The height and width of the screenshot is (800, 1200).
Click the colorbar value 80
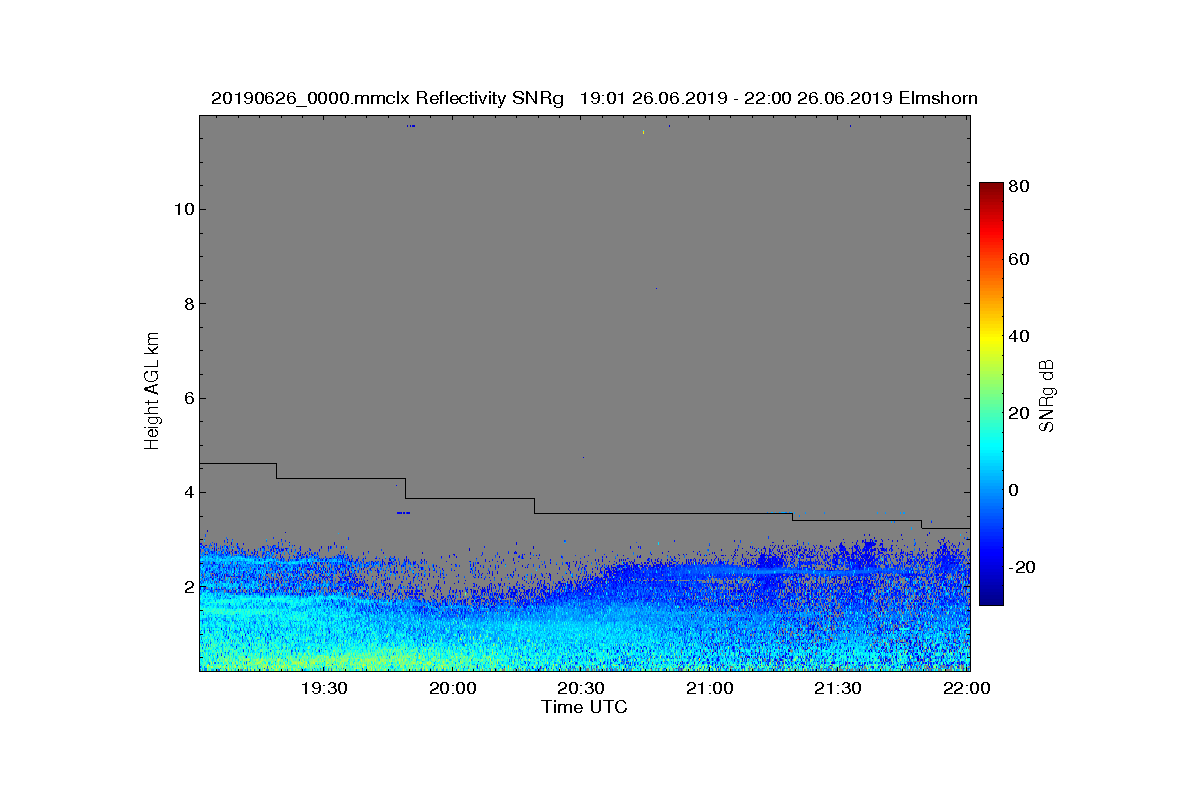1020,184
